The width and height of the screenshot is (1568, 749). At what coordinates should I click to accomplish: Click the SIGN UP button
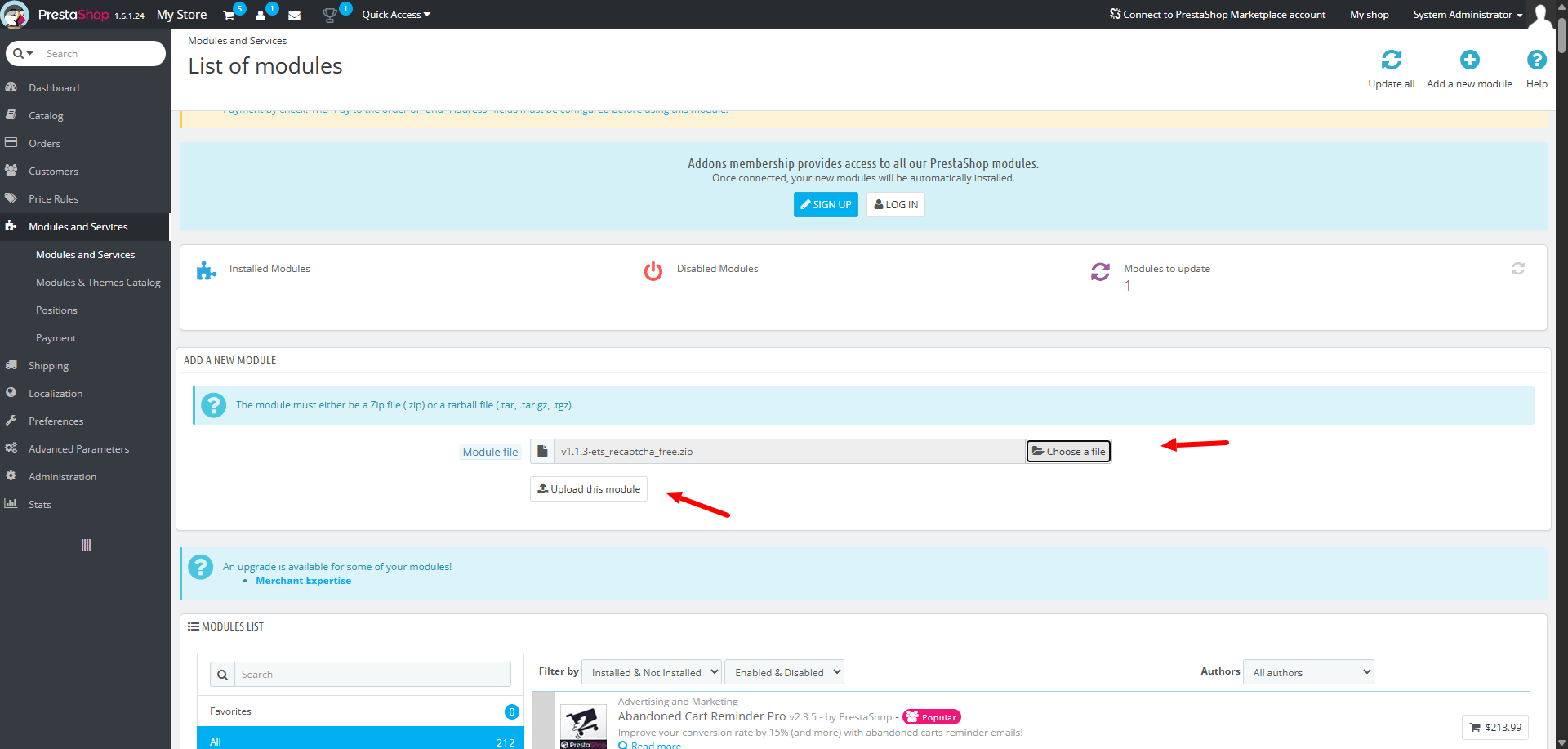(826, 205)
